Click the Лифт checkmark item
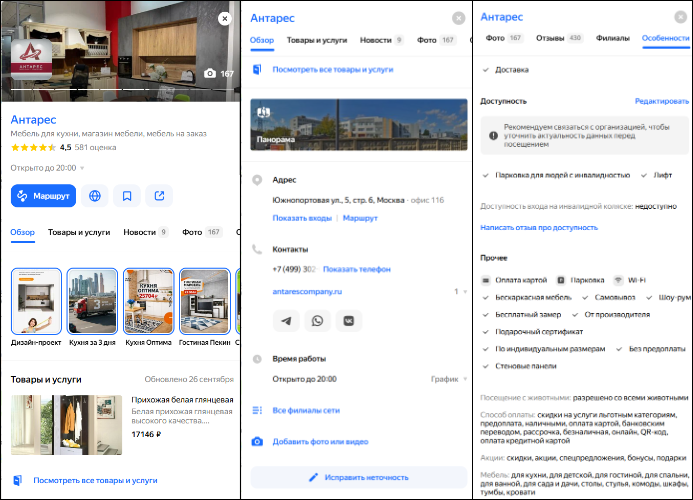 657,175
